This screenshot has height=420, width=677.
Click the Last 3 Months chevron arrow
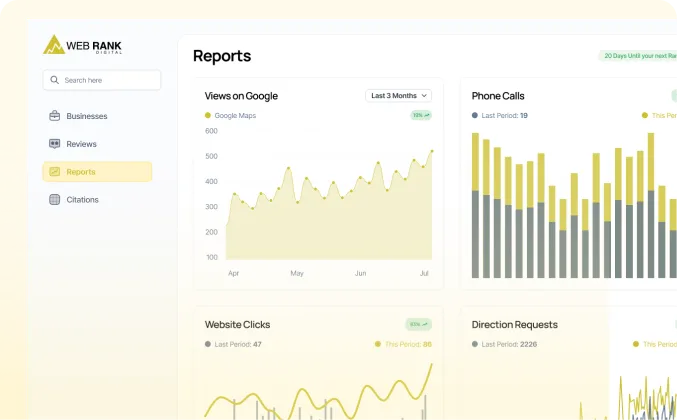point(424,95)
